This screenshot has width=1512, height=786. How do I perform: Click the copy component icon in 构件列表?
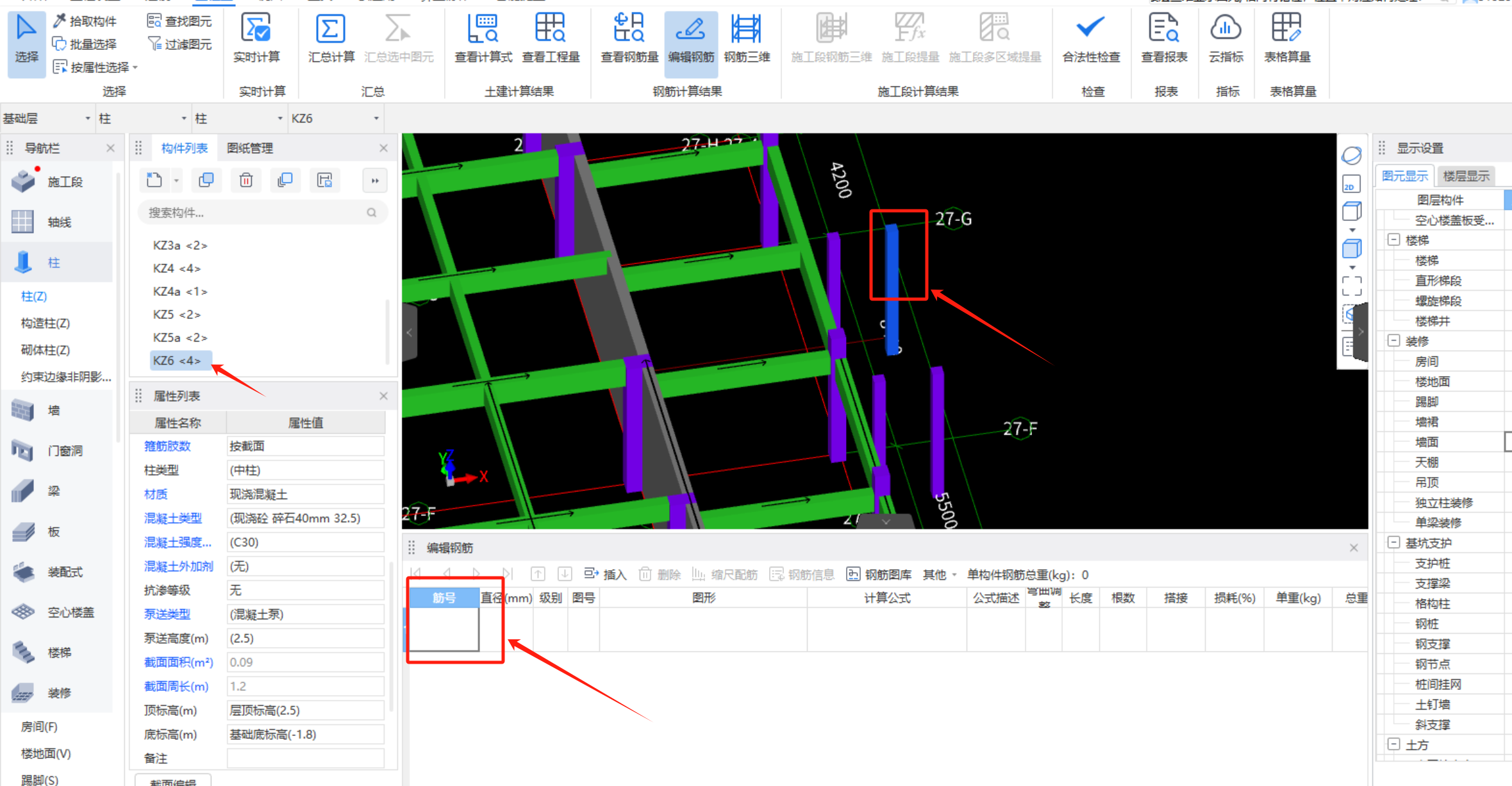206,181
